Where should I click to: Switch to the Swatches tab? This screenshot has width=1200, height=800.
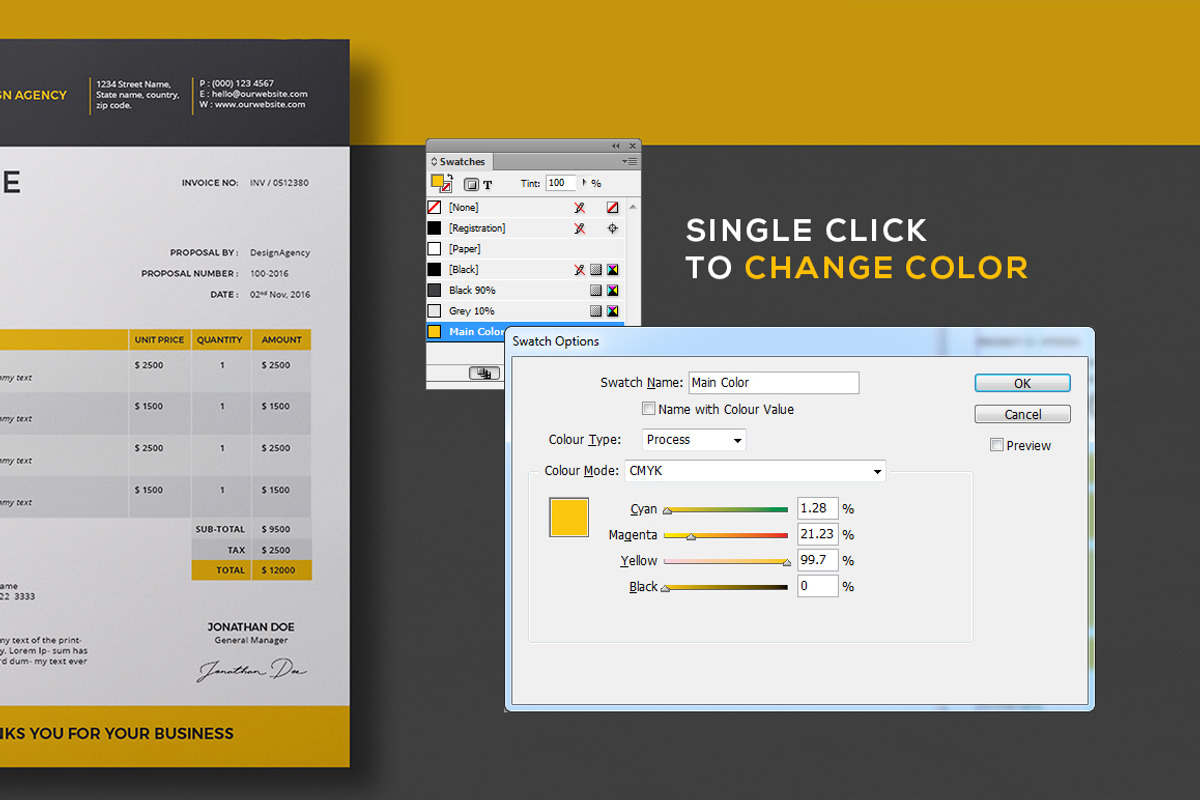point(459,161)
